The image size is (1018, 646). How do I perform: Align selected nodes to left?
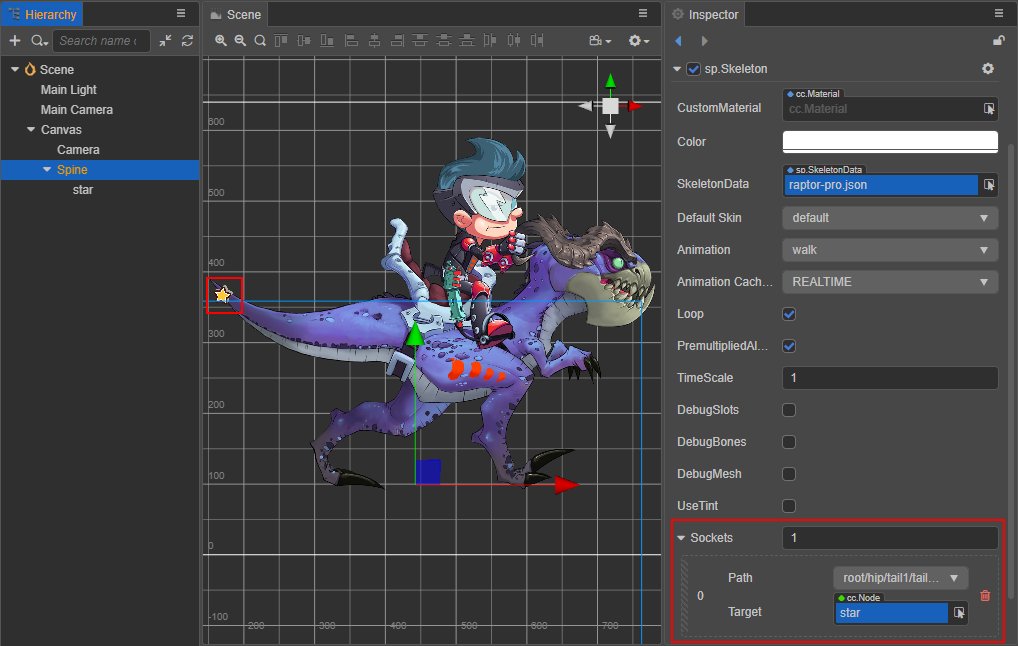coord(351,40)
